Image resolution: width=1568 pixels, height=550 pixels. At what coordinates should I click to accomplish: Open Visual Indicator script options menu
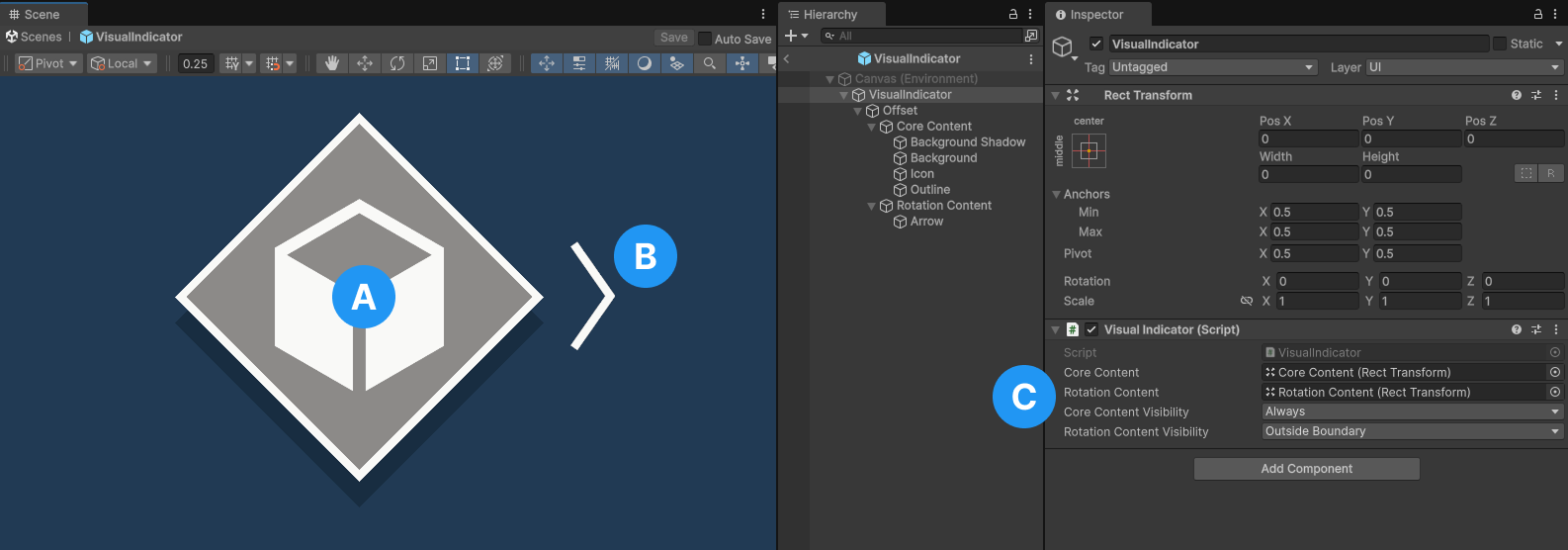tap(1556, 329)
